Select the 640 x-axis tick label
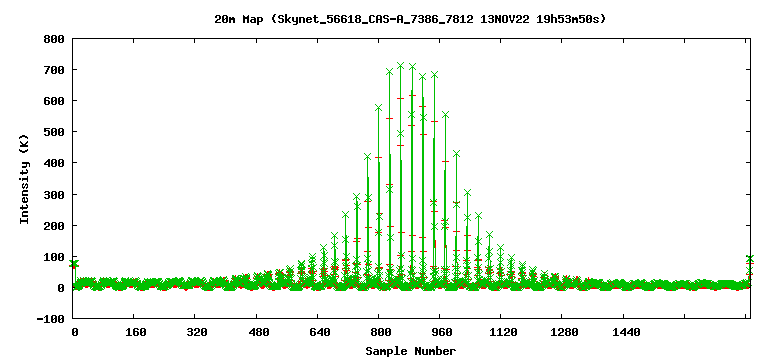The image size is (768, 360). pos(319,332)
